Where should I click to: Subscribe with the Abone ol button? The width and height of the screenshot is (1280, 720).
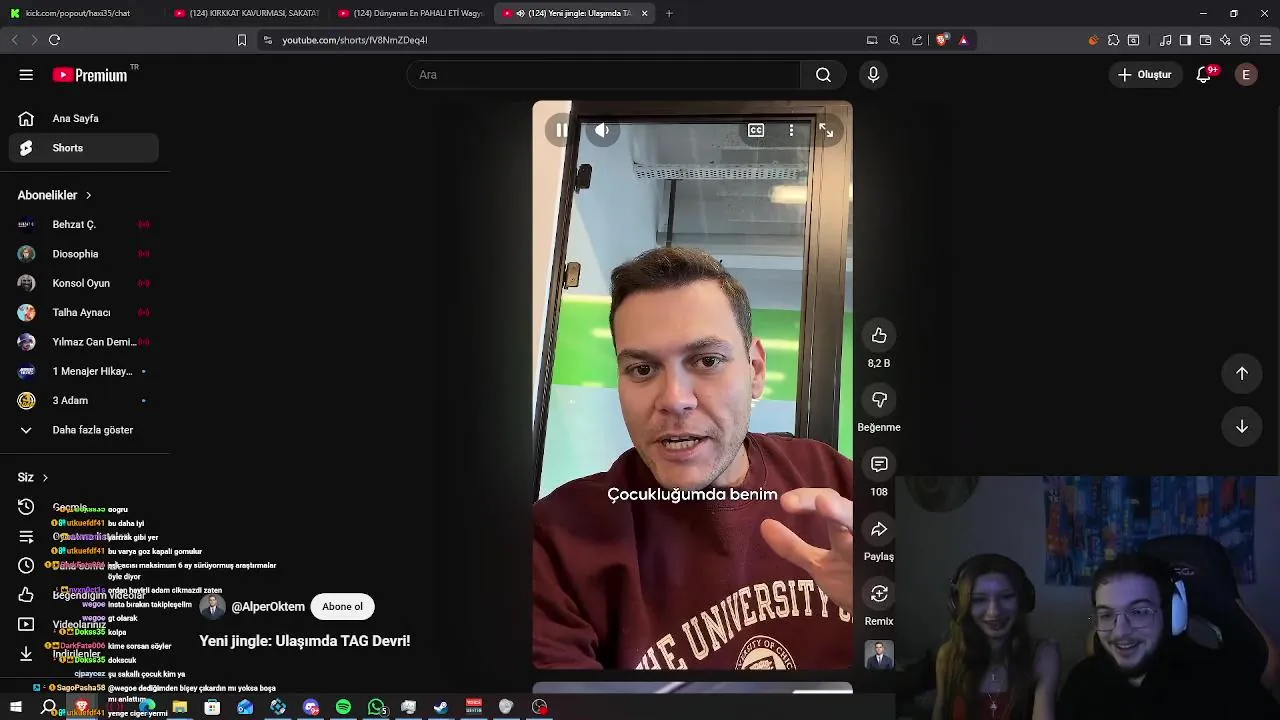(342, 607)
